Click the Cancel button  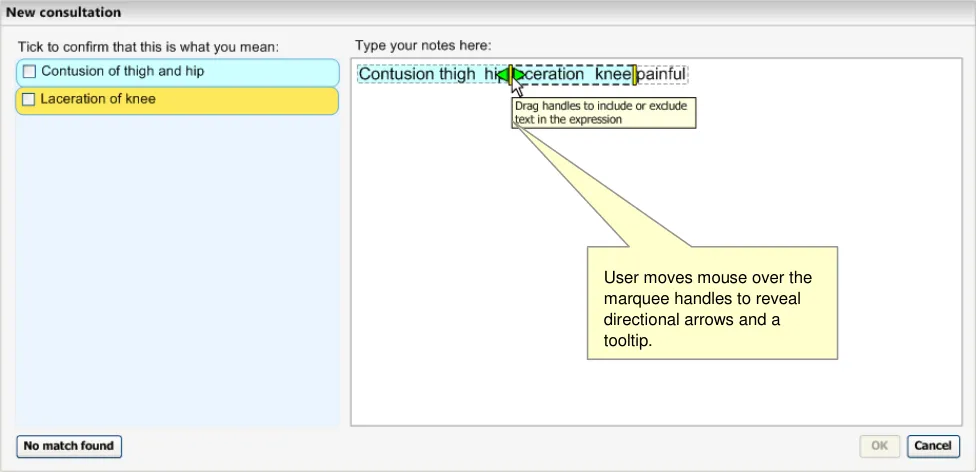tap(932, 446)
